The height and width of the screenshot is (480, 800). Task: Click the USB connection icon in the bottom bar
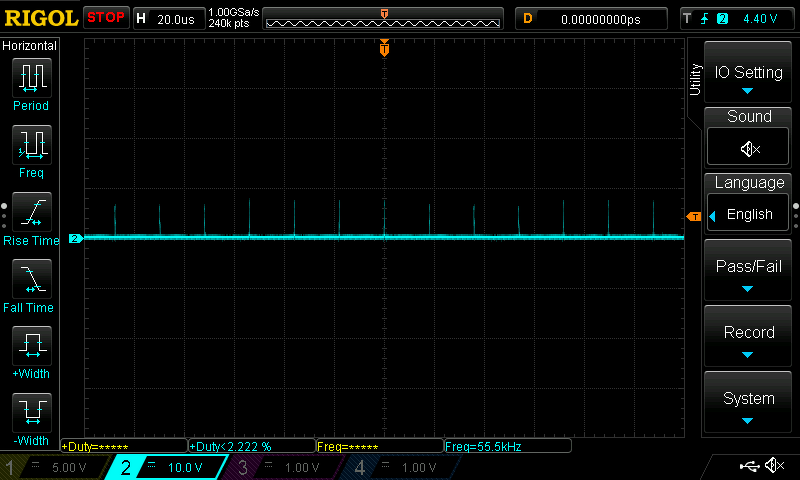coord(749,466)
